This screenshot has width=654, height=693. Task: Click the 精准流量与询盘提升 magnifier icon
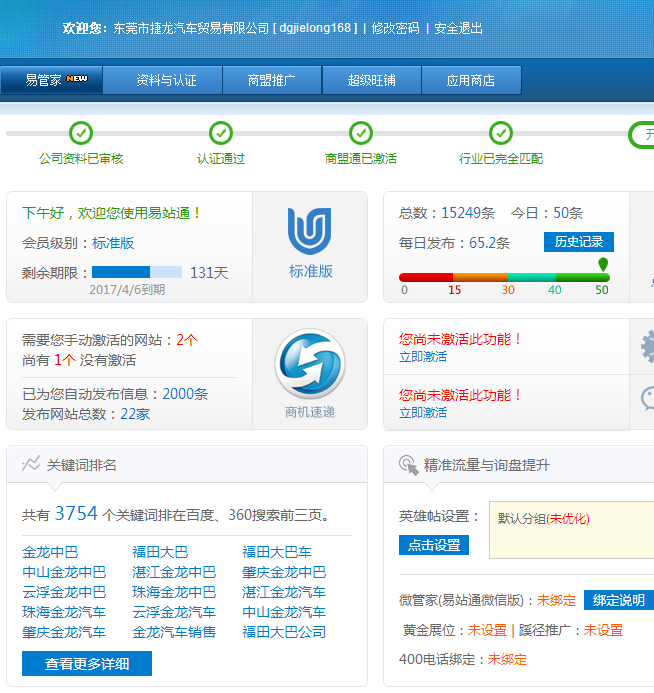[408, 464]
